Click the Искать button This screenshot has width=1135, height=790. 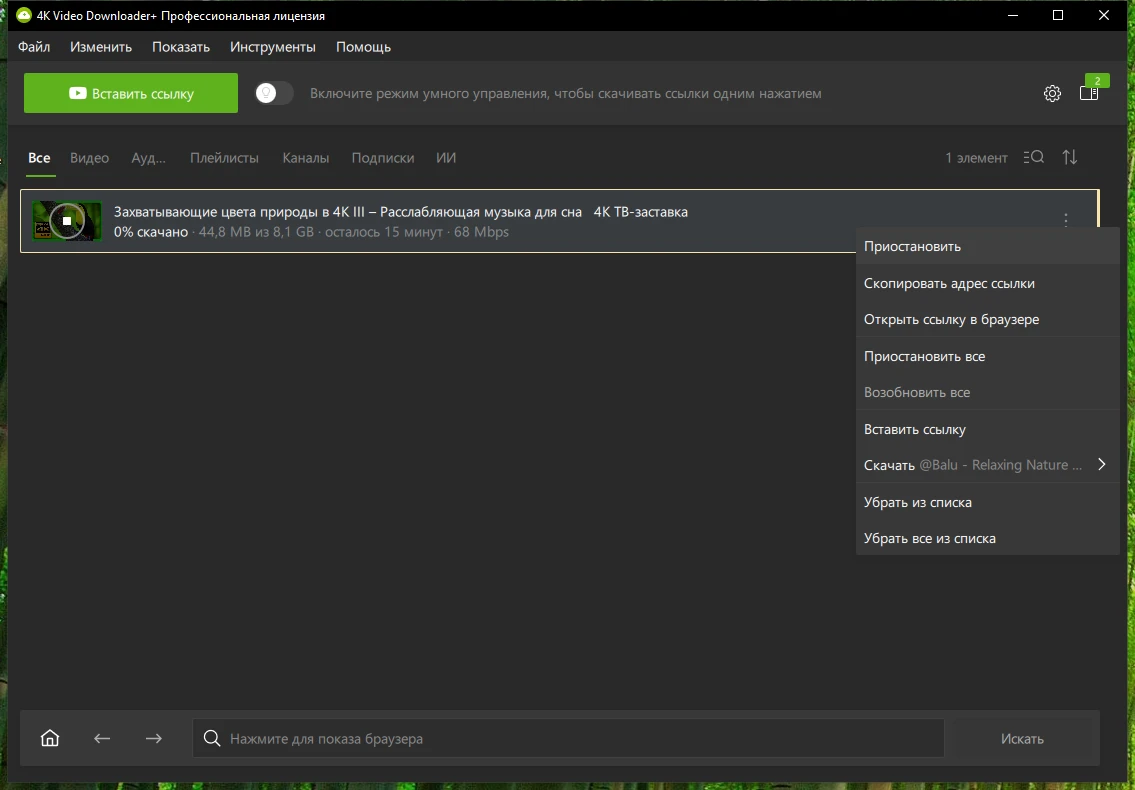pos(1022,739)
